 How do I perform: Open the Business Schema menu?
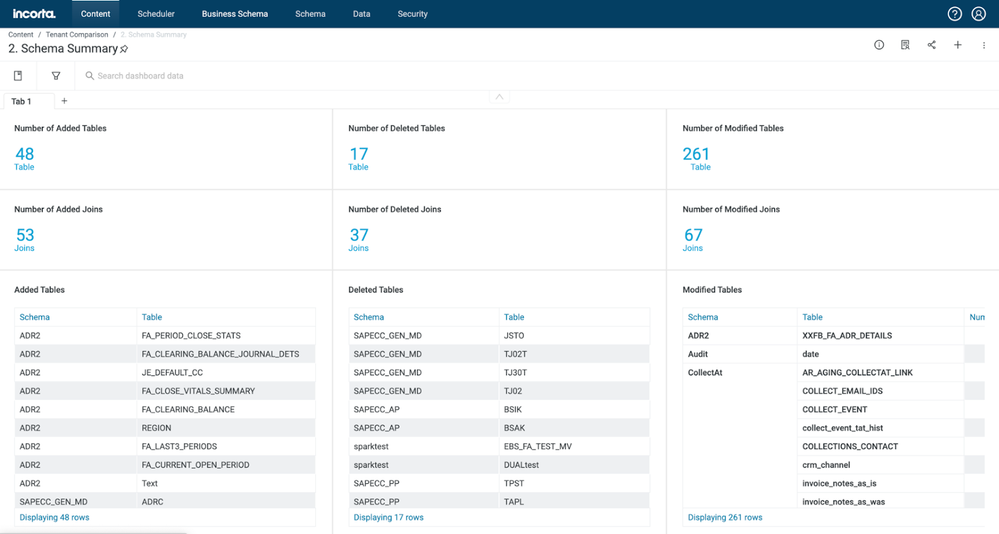(x=234, y=14)
